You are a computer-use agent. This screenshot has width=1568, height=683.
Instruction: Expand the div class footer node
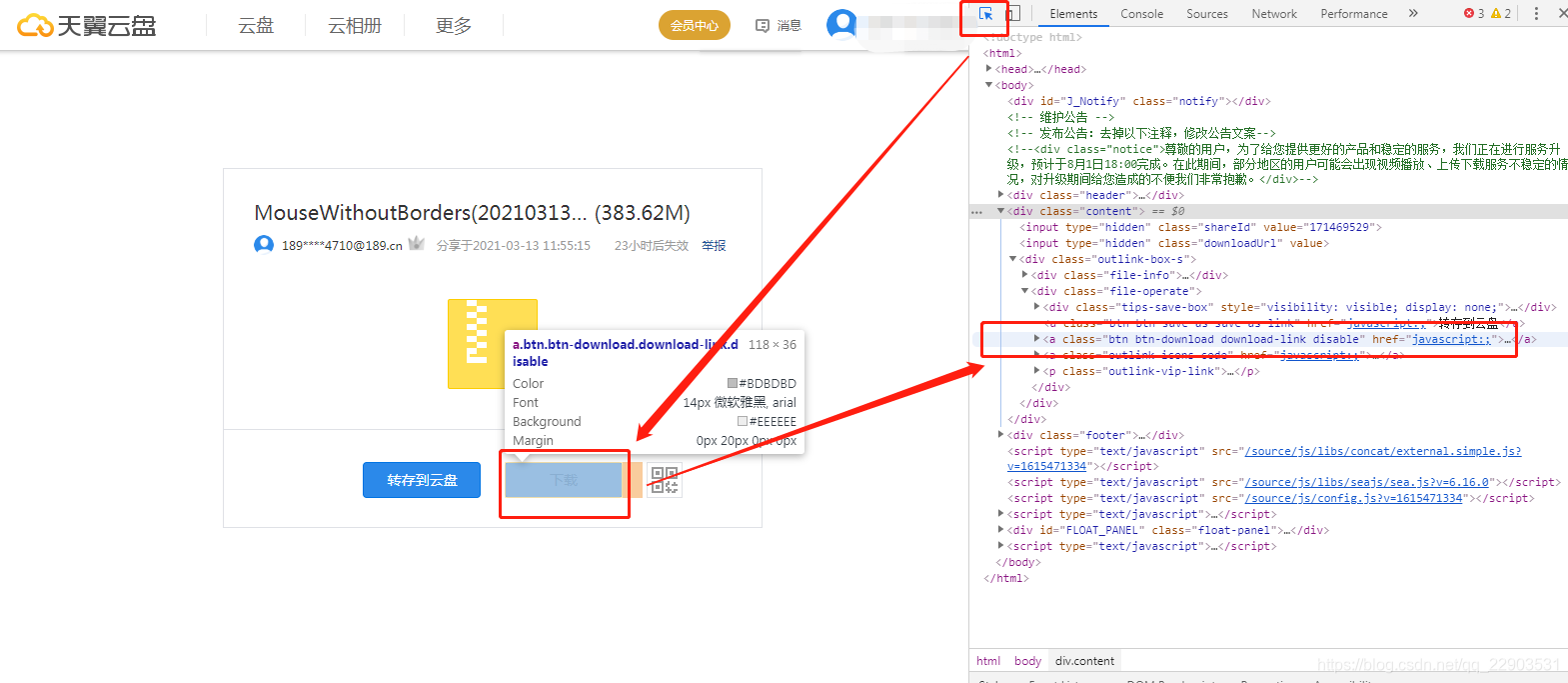(x=1001, y=435)
